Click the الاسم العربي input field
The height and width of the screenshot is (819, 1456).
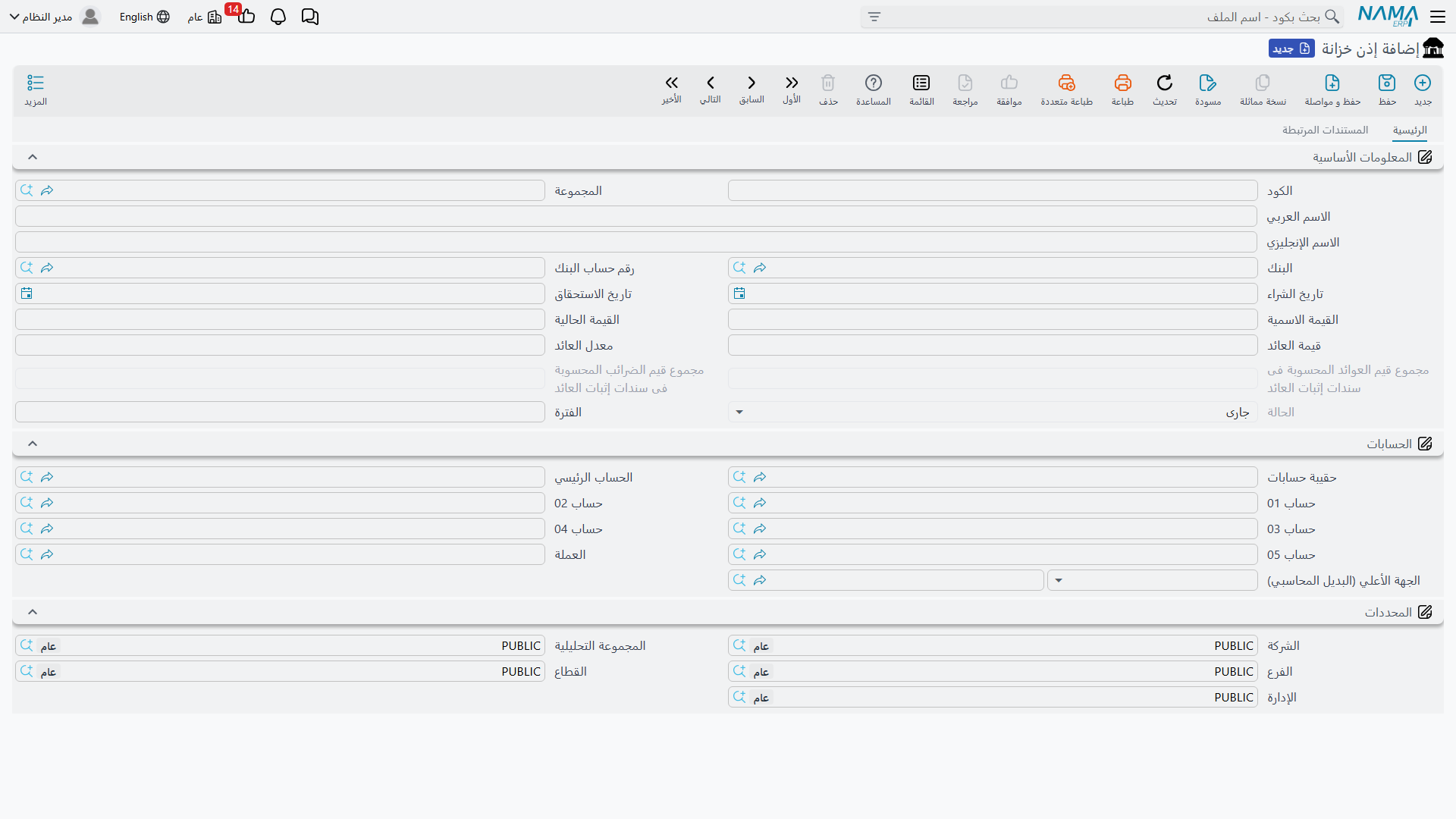click(636, 216)
